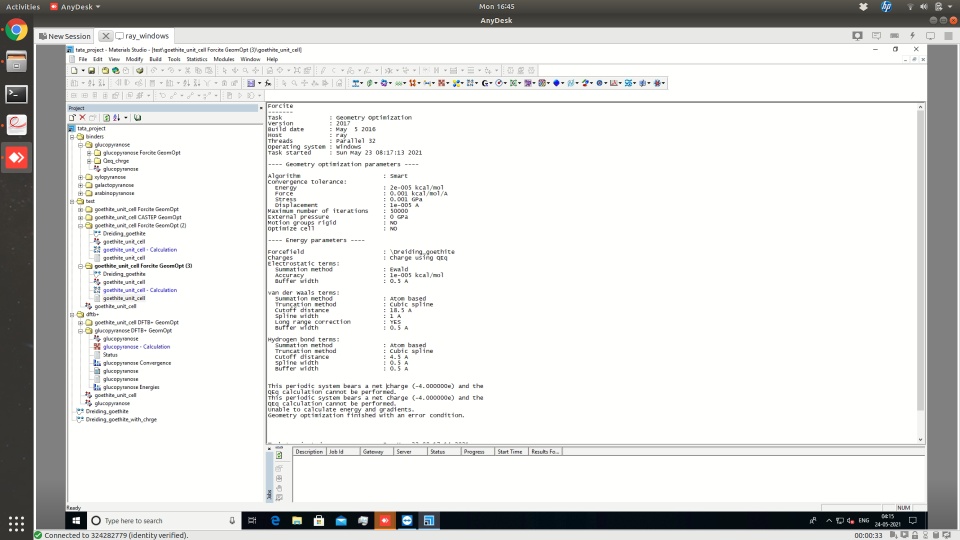Open the Window menu

click(250, 59)
